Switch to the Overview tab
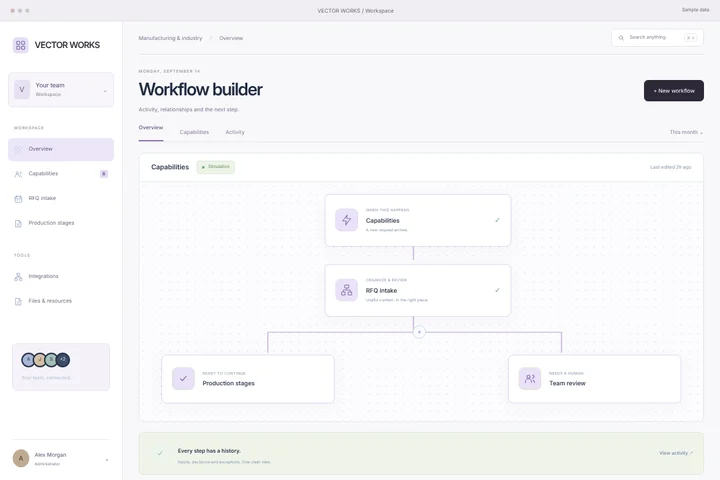This screenshot has height=480, width=720. pyautogui.click(x=151, y=128)
